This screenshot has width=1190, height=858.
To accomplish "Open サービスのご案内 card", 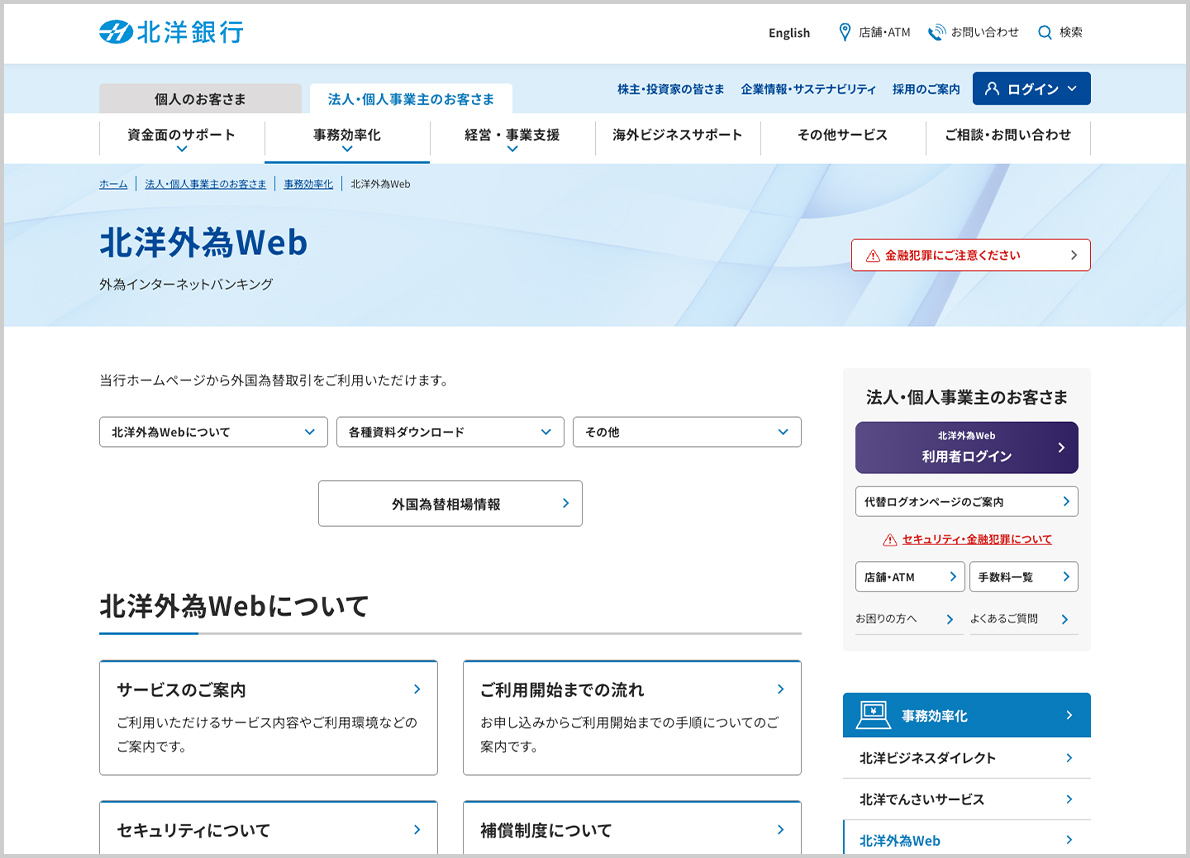I will pos(269,718).
